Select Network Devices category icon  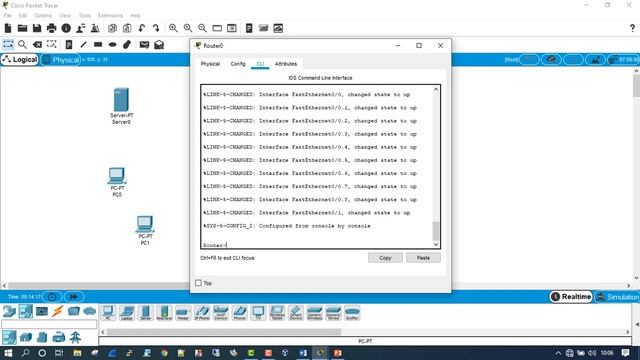9,311
